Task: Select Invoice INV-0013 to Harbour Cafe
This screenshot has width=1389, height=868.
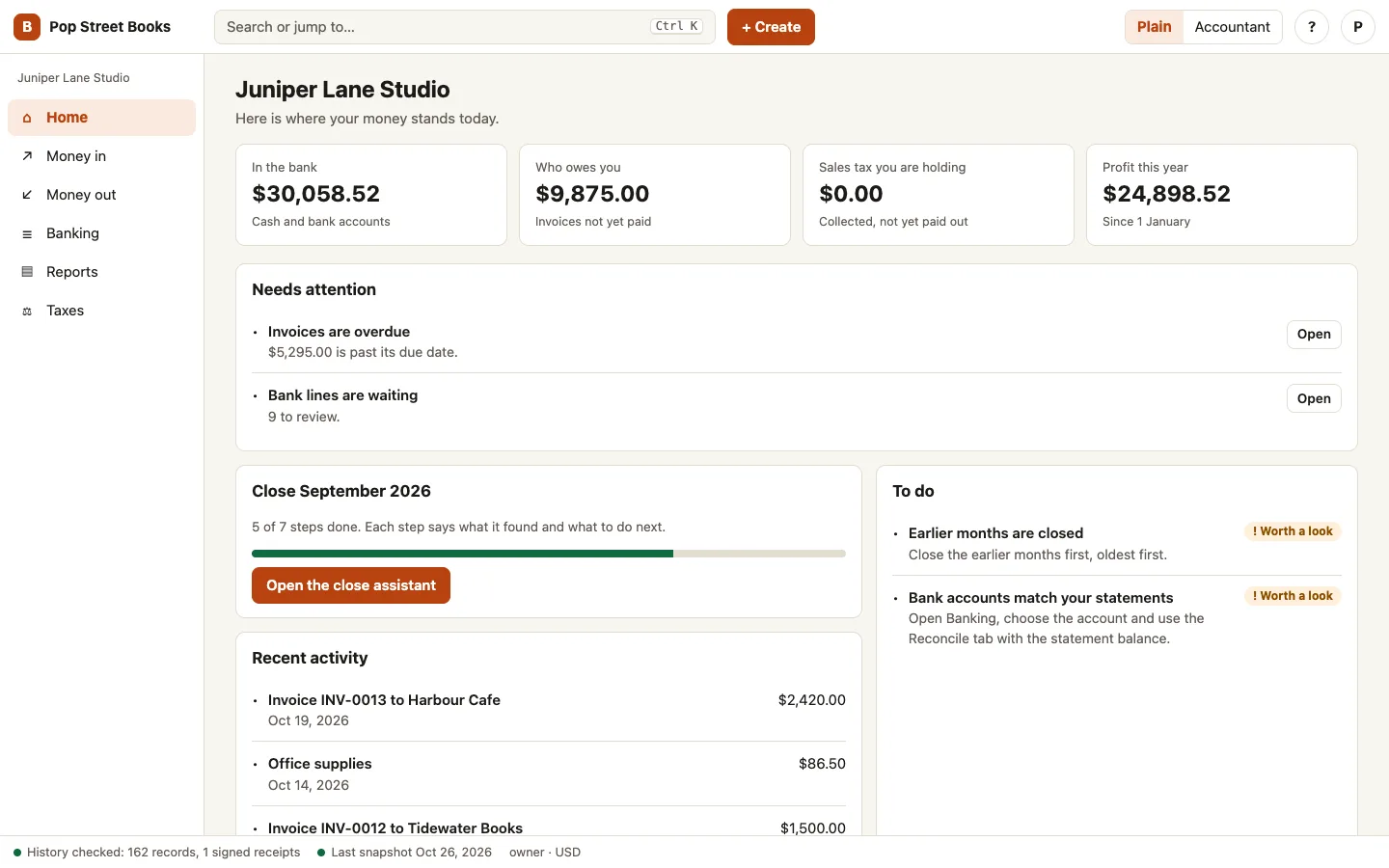Action: [549, 710]
